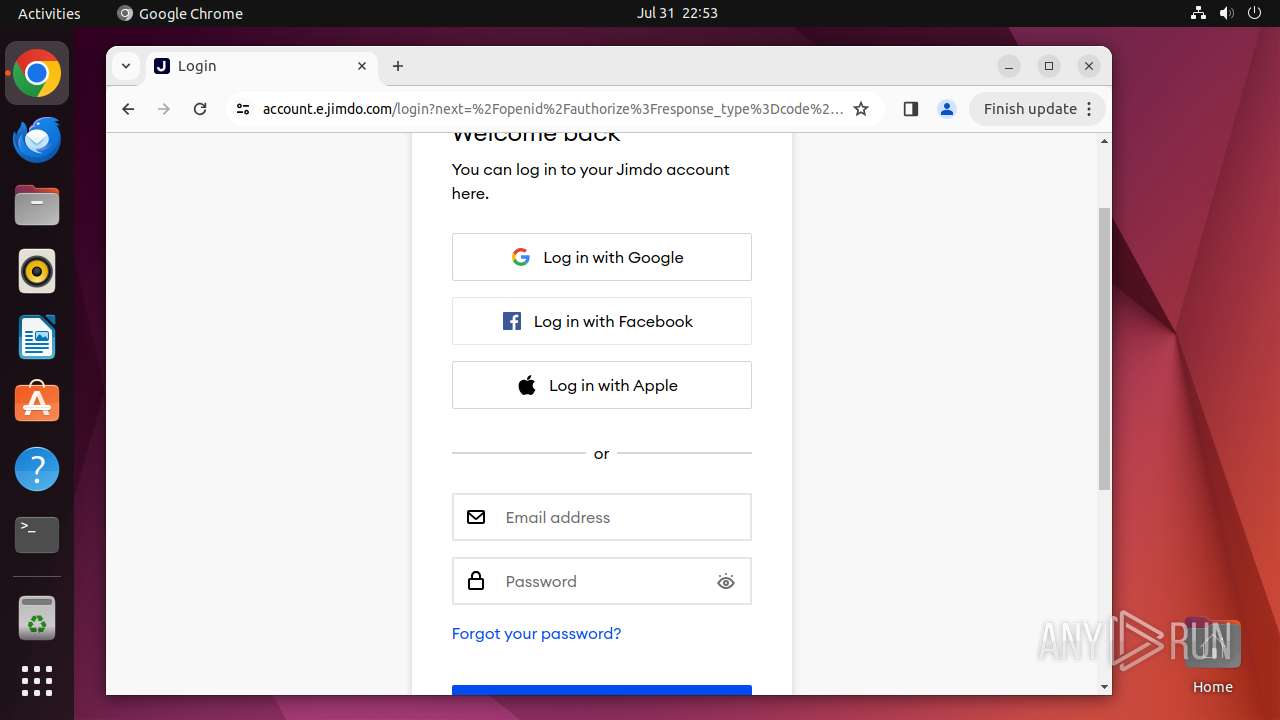
Task: Focus the Password field
Action: coord(601,581)
